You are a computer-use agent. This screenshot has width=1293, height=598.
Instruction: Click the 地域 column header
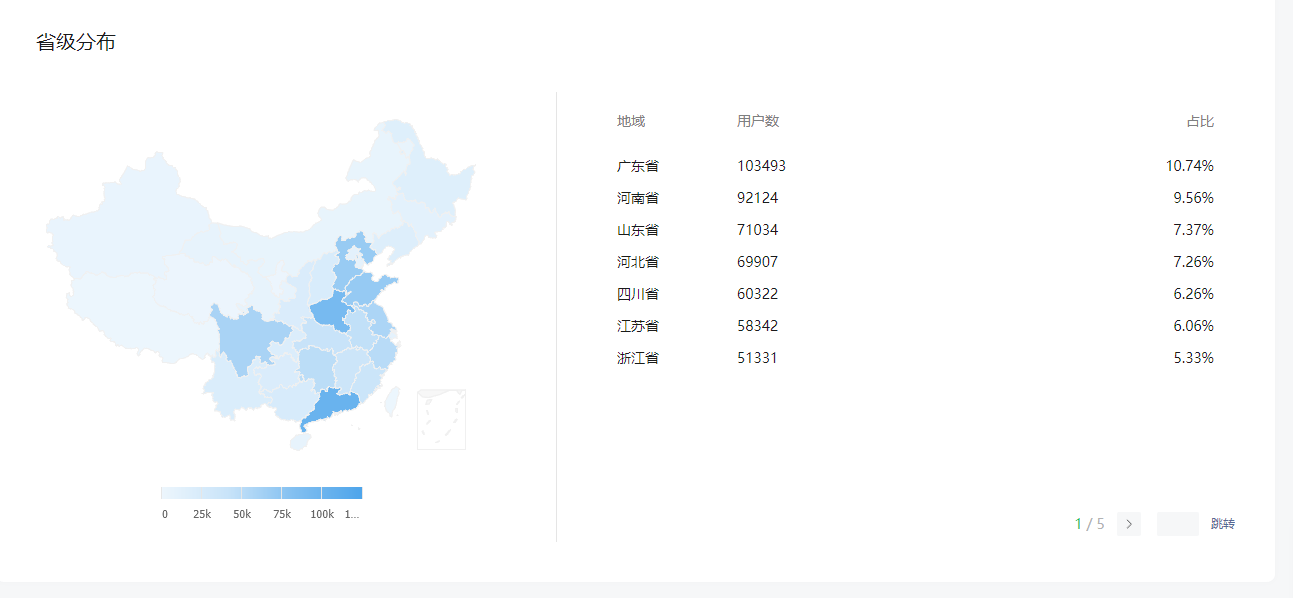[x=631, y=121]
